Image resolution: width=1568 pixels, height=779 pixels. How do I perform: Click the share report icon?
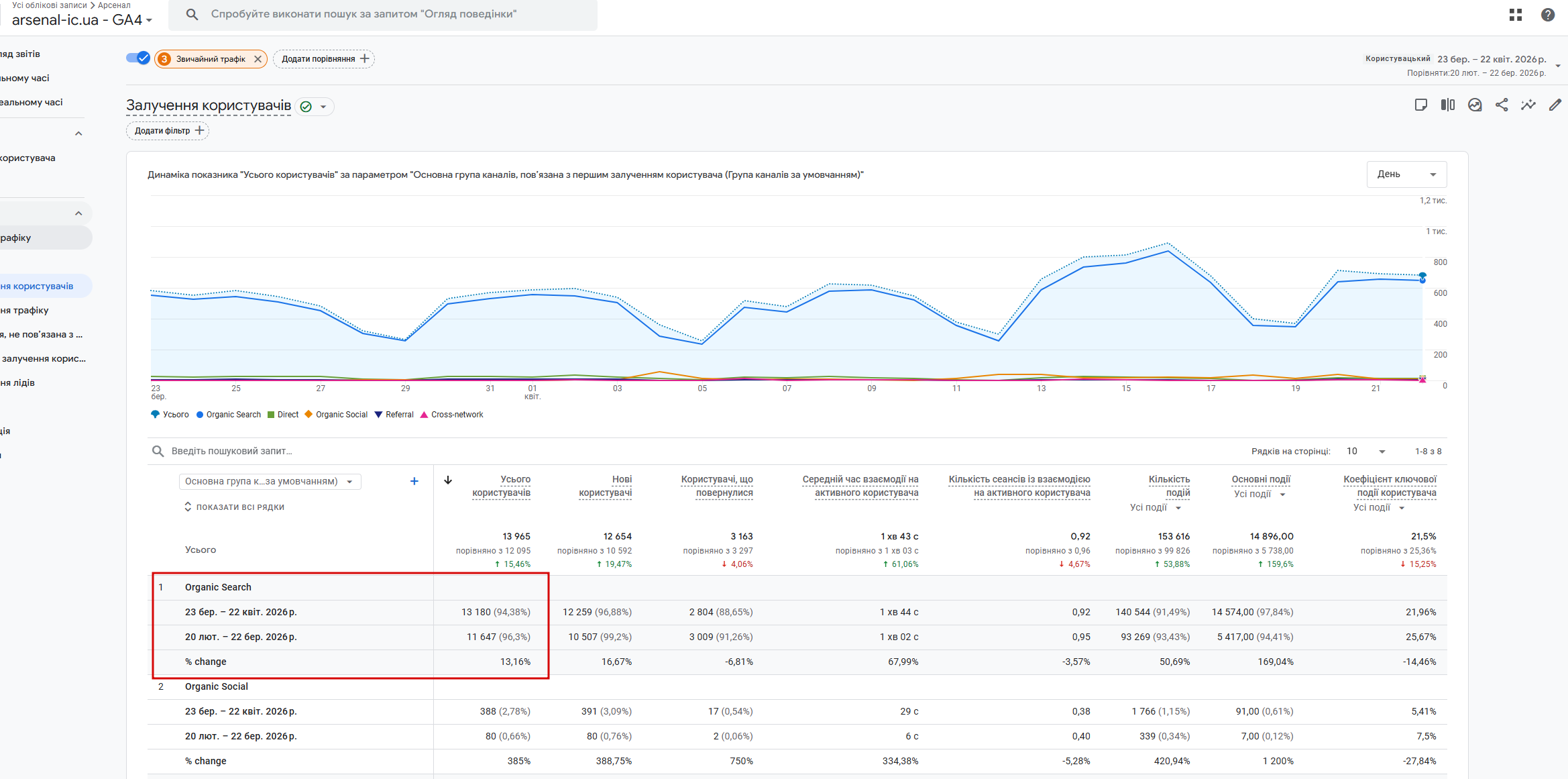pos(1502,105)
